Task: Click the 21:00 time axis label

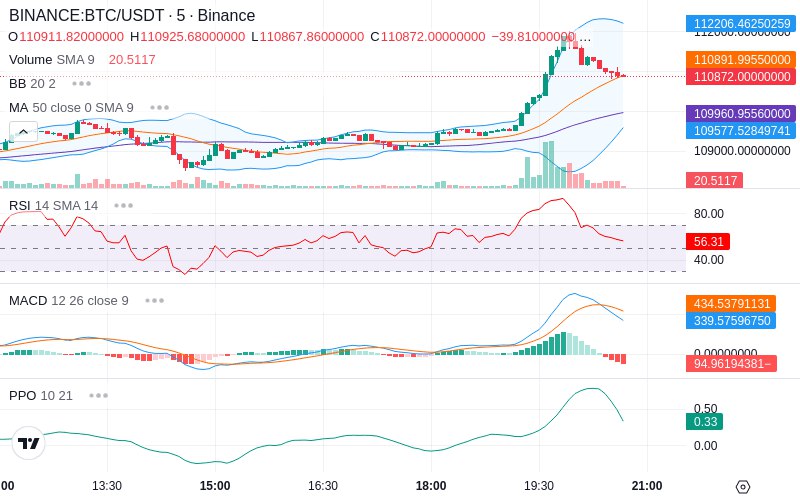Action: [647, 486]
